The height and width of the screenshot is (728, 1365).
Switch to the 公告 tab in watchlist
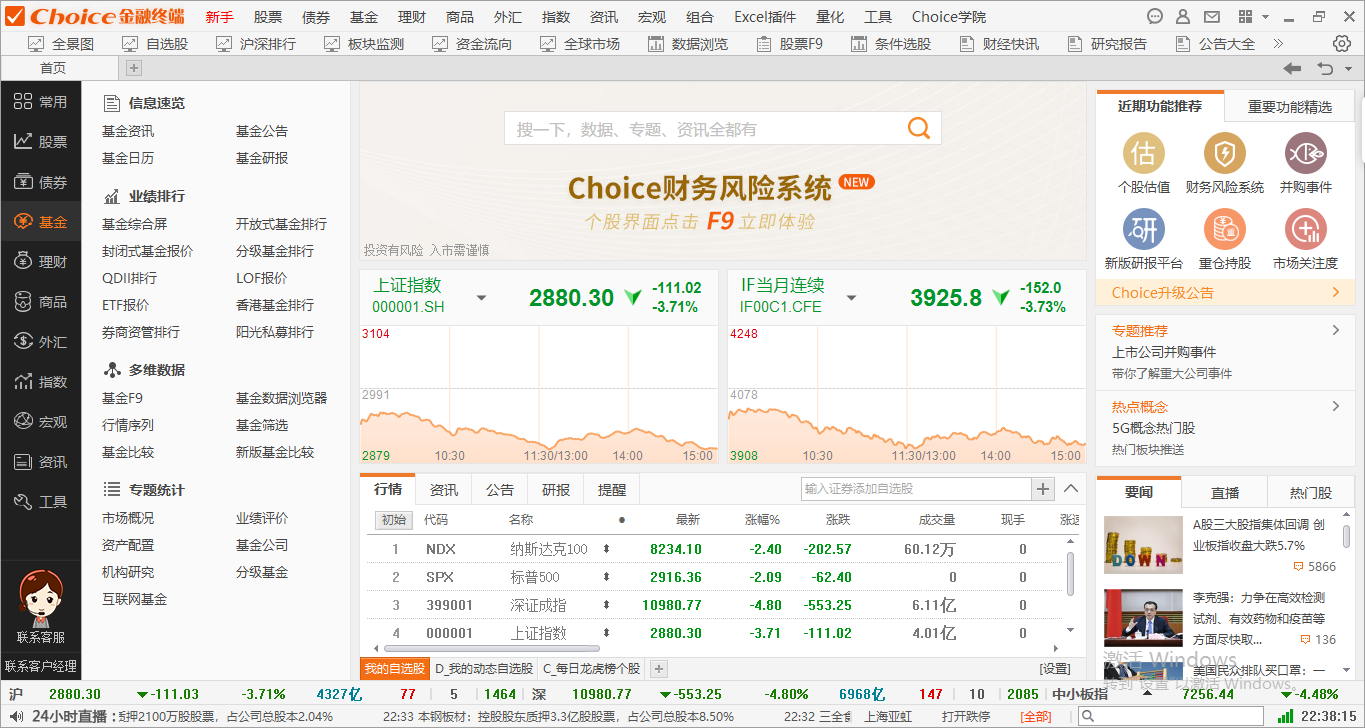(x=500, y=490)
